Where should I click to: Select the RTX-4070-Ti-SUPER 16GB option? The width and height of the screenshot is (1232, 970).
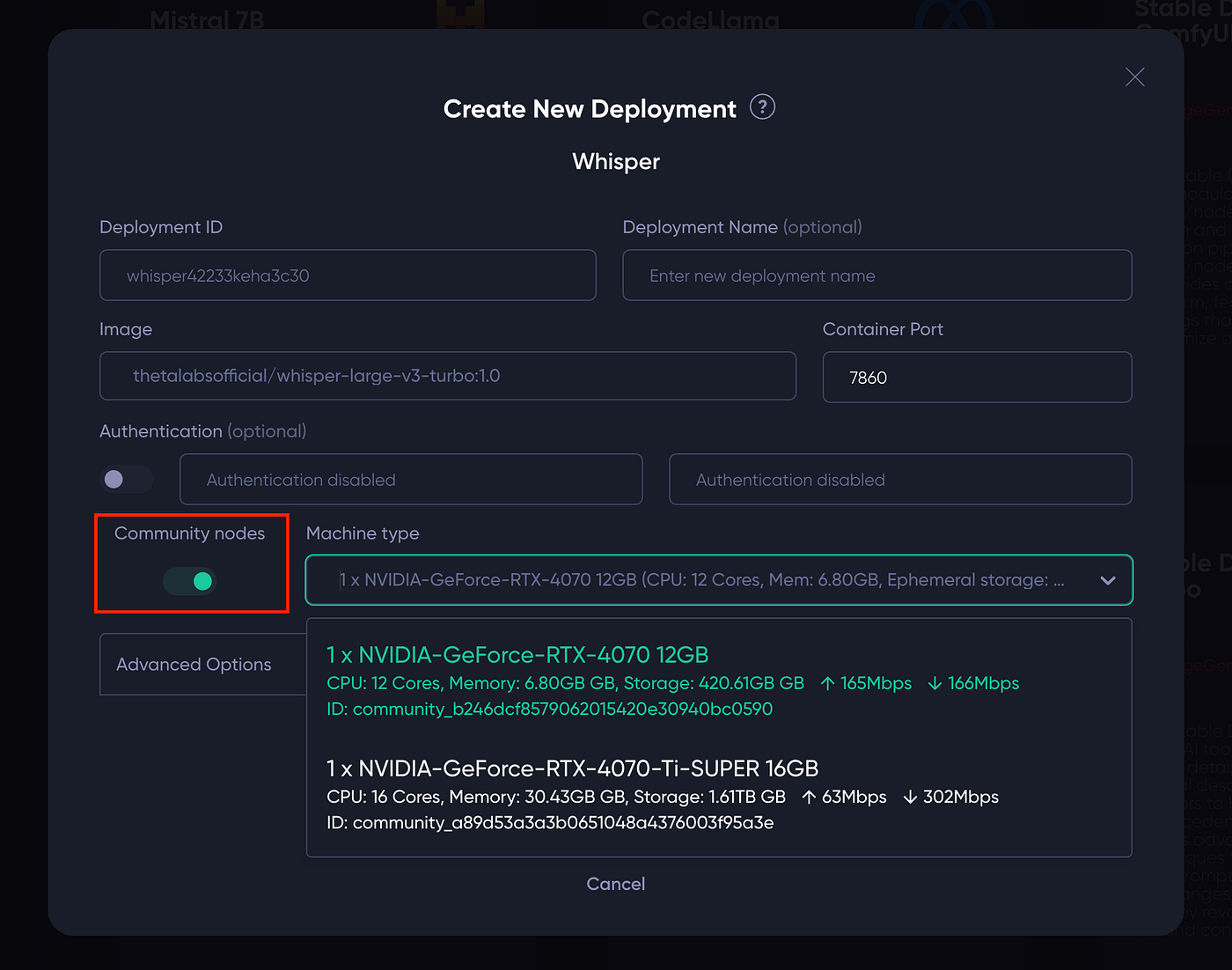tap(719, 795)
